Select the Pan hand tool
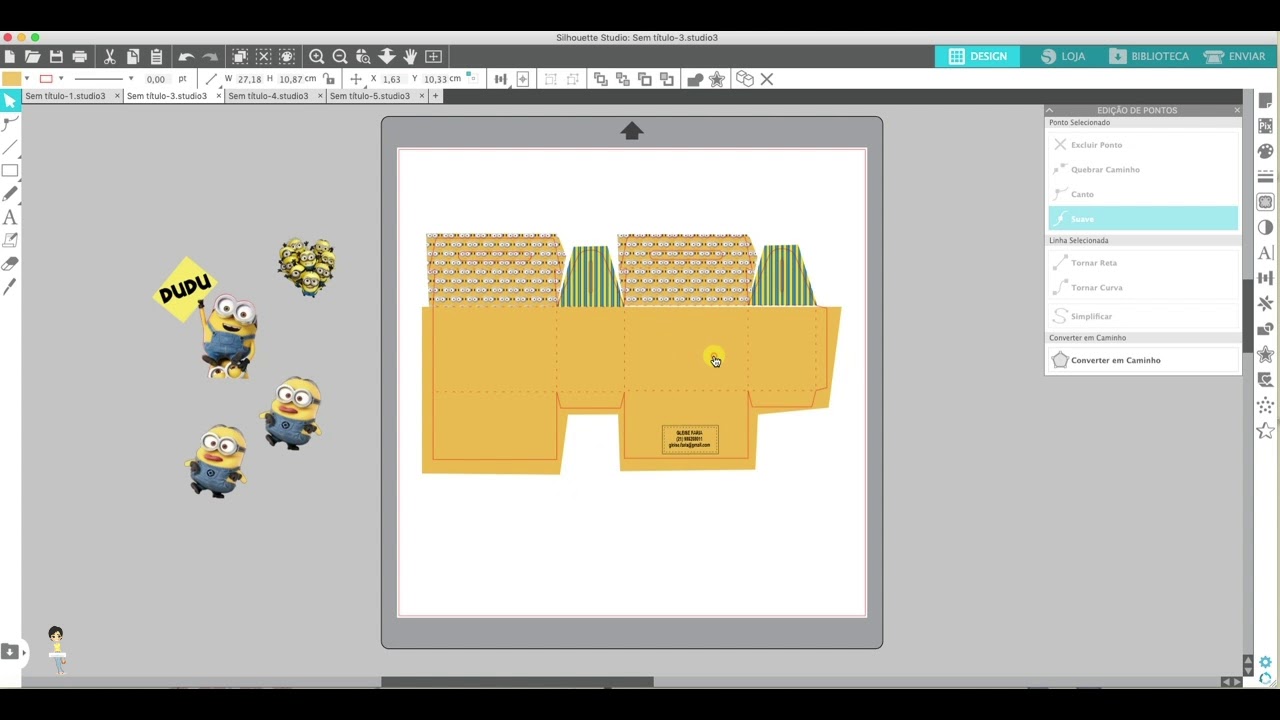This screenshot has height=720, width=1280. (x=410, y=57)
